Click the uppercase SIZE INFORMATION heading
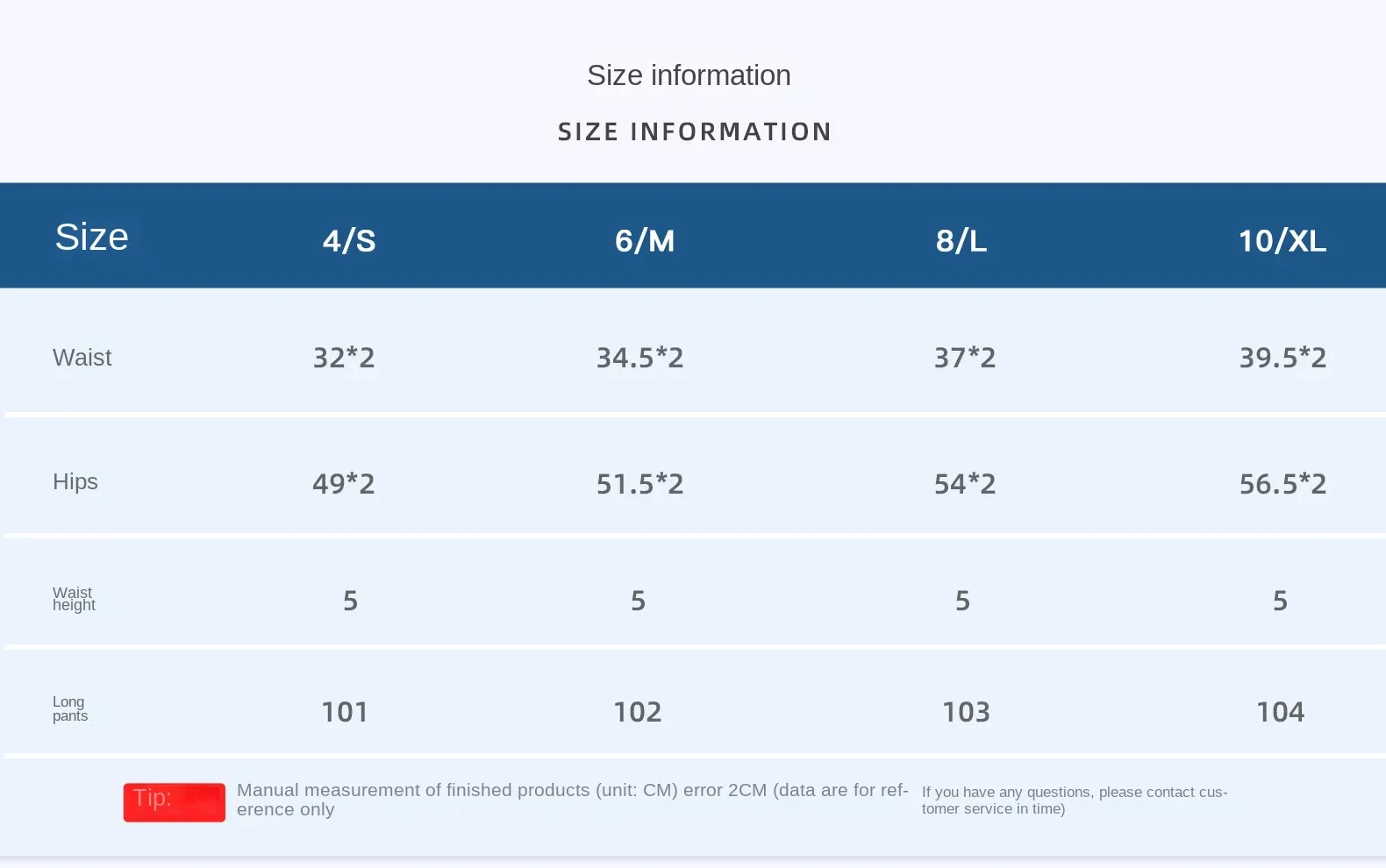1386x868 pixels. [694, 132]
